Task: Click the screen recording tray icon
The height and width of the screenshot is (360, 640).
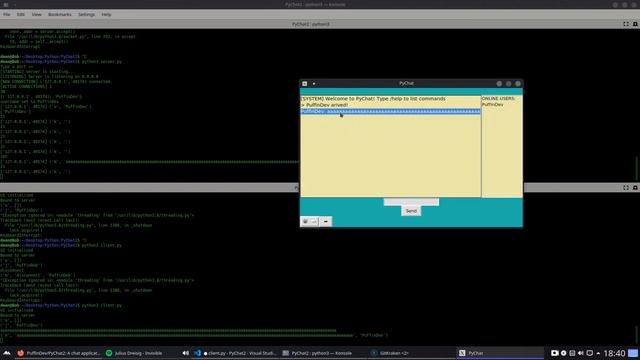Action: [x=554, y=353]
